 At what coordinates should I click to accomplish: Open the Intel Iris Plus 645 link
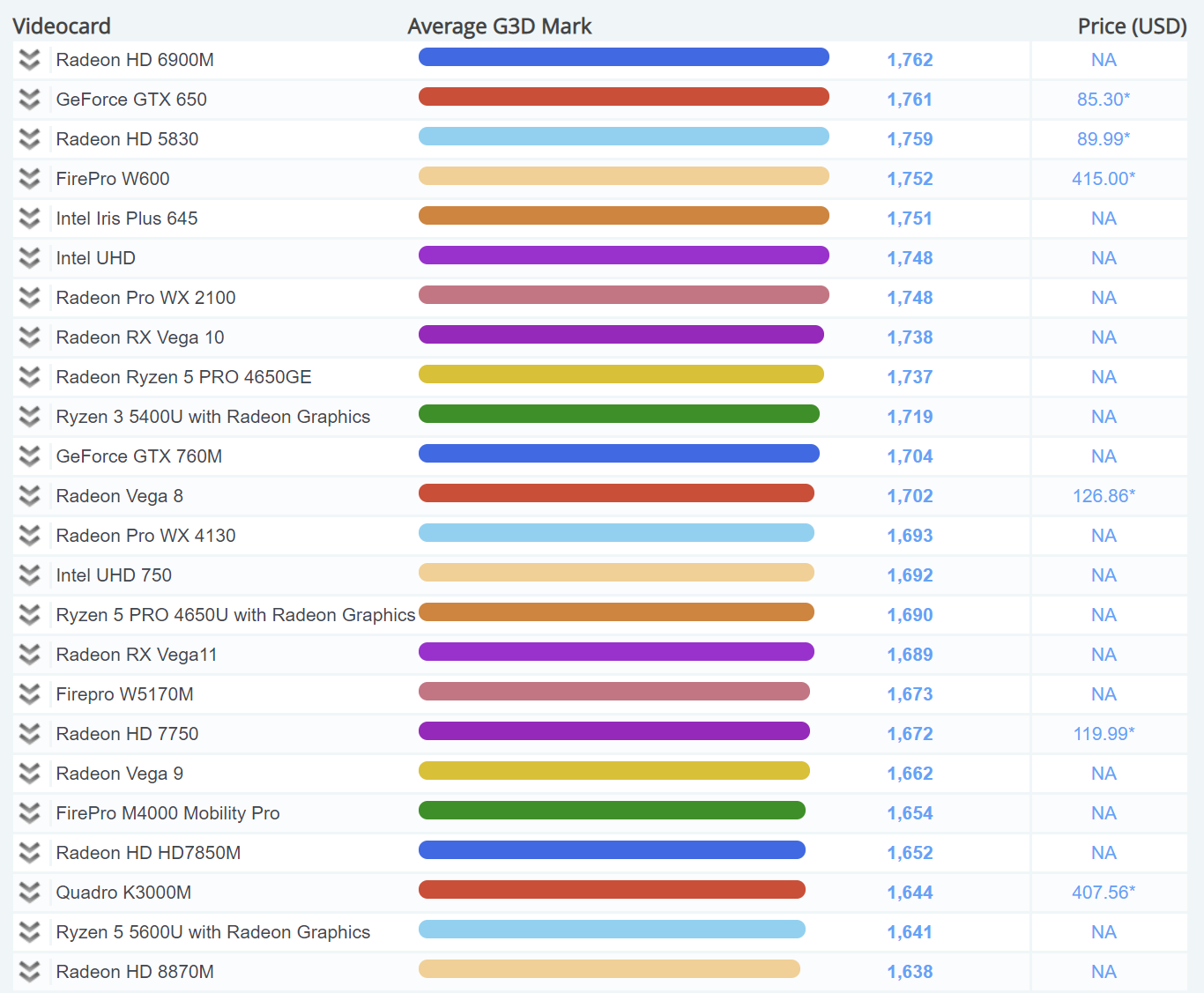(127, 219)
